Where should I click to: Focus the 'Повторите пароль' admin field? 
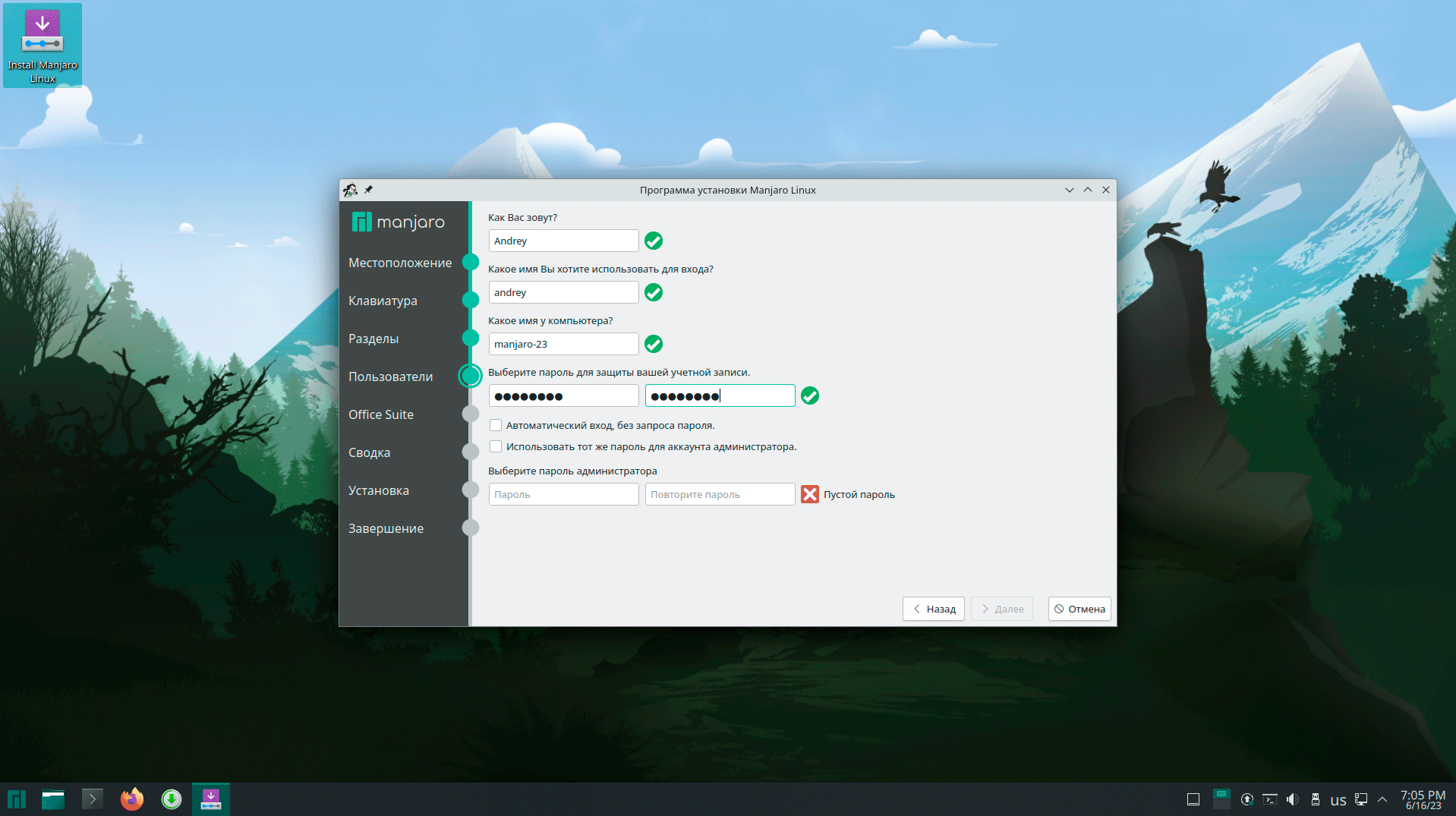720,494
